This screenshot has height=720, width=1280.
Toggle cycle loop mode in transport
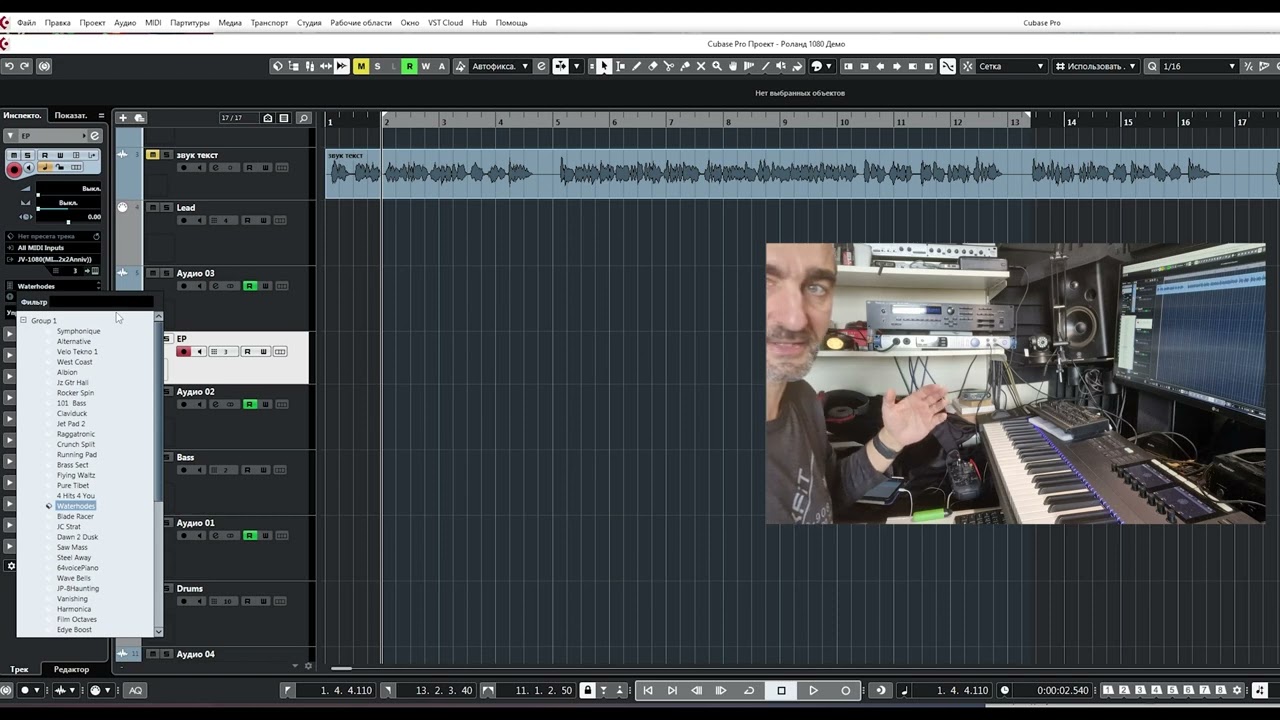coord(749,690)
